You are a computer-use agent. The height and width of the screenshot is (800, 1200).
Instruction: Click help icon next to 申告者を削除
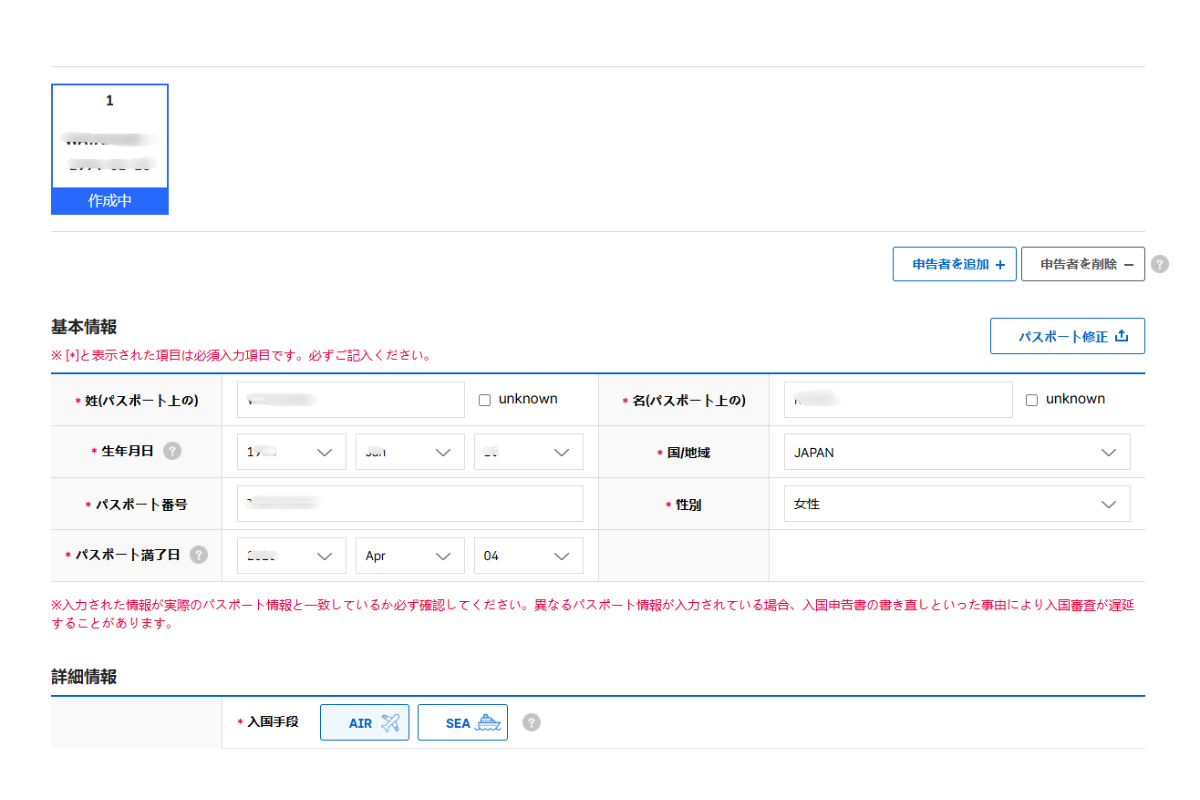(x=1159, y=265)
